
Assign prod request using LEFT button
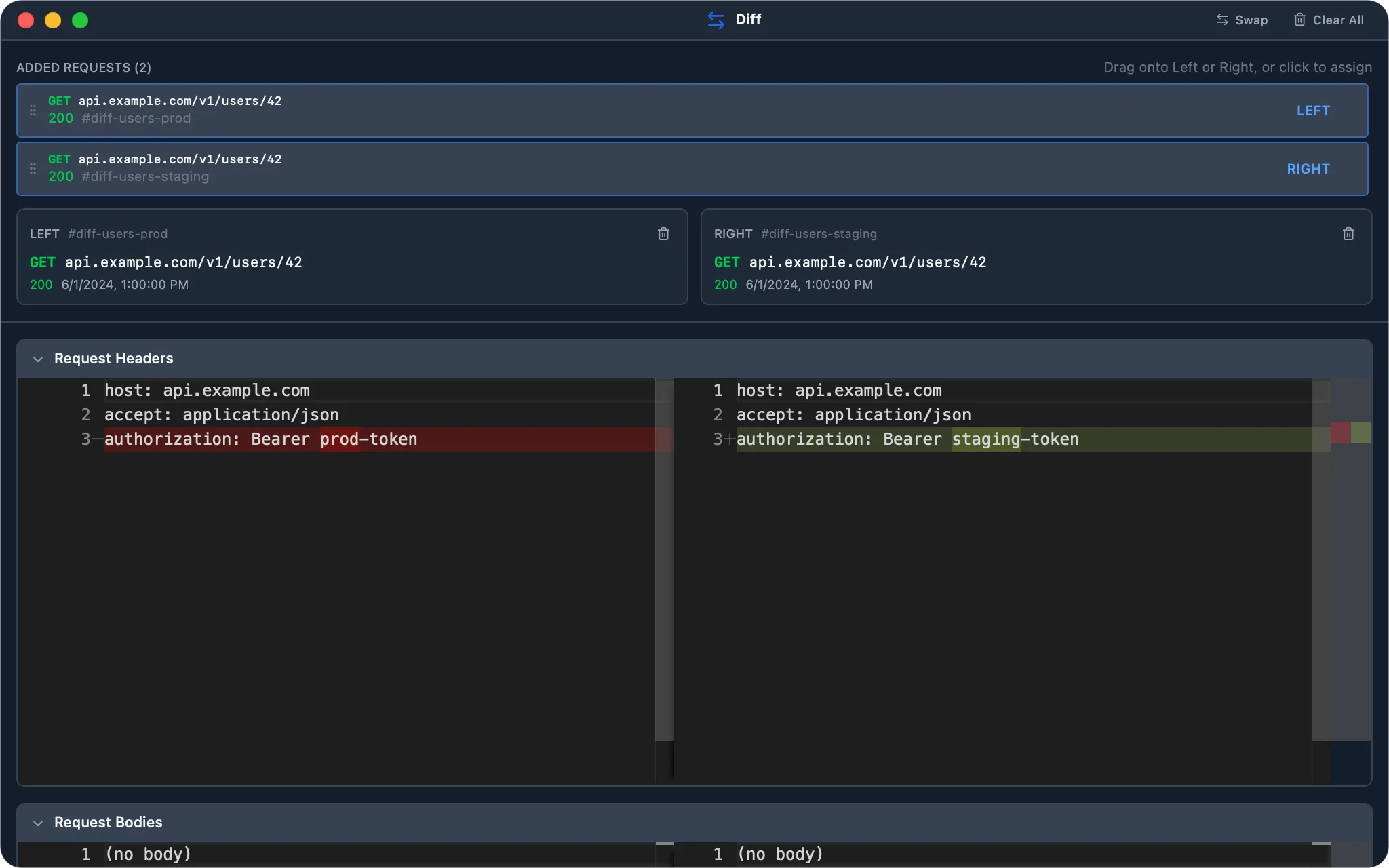click(1313, 111)
